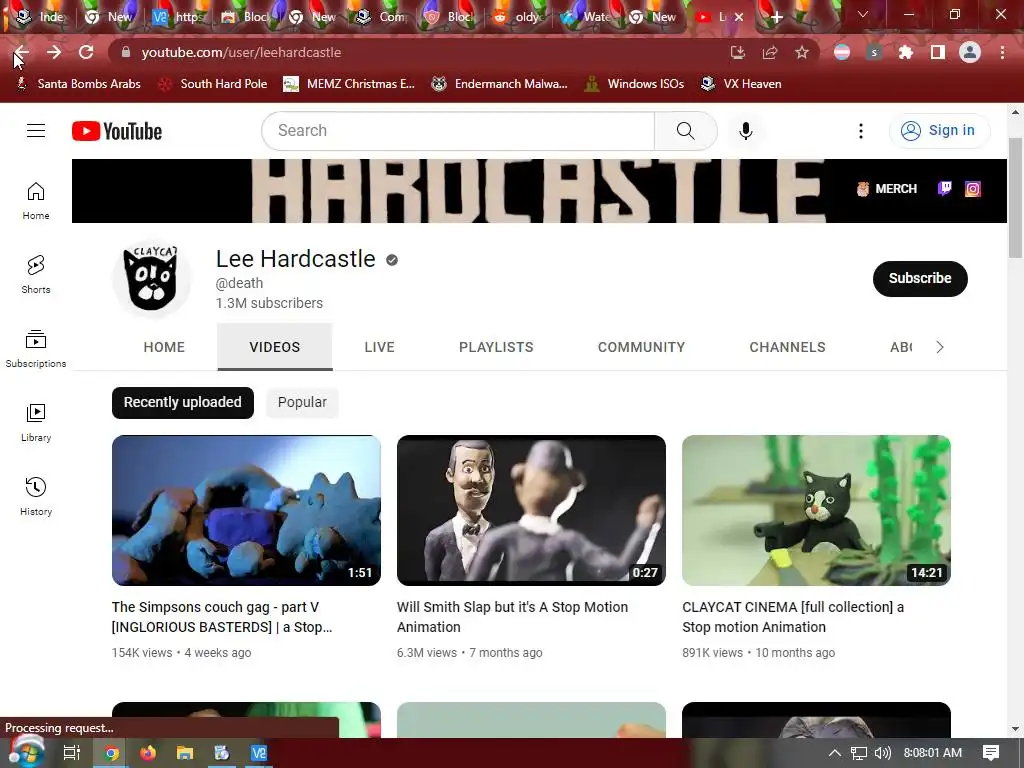Open Subscriptions in the sidebar
Image resolution: width=1024 pixels, height=768 pixels.
[36, 349]
